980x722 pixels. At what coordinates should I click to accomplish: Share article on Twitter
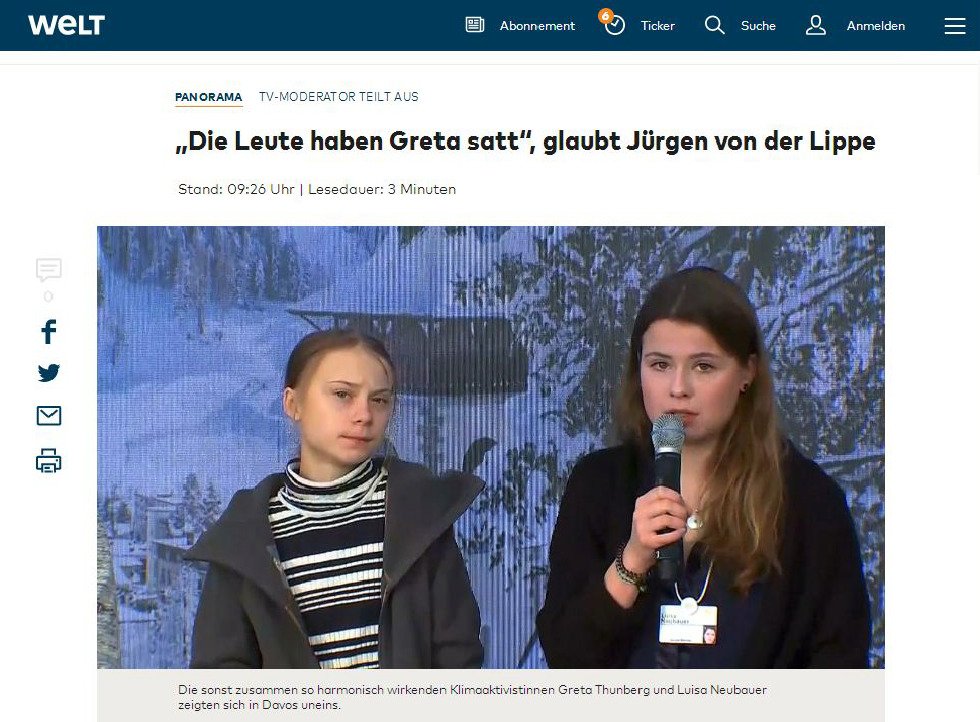[x=49, y=373]
